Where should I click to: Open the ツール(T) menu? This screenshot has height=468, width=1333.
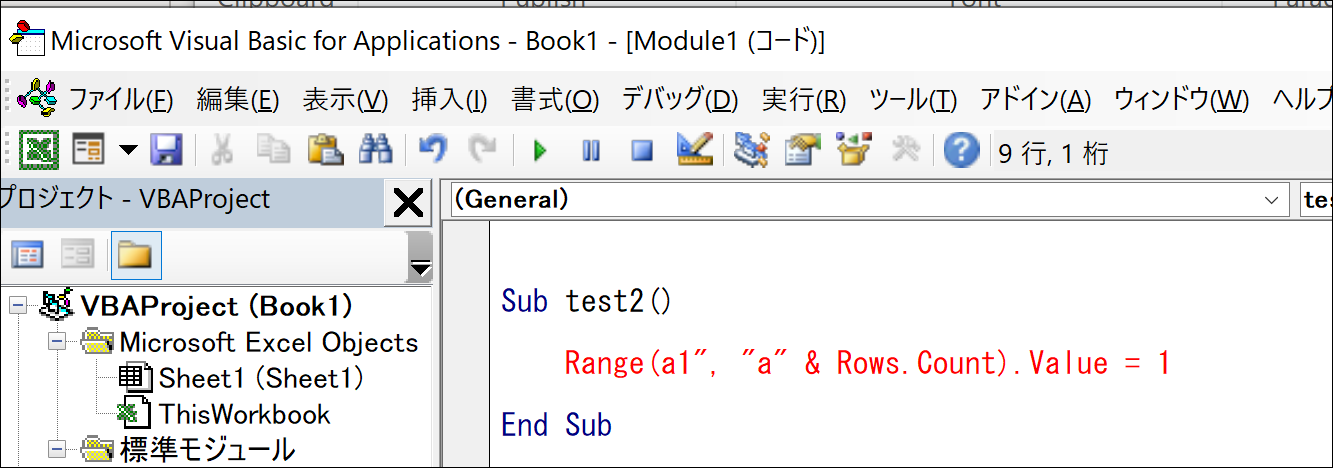coord(913,99)
